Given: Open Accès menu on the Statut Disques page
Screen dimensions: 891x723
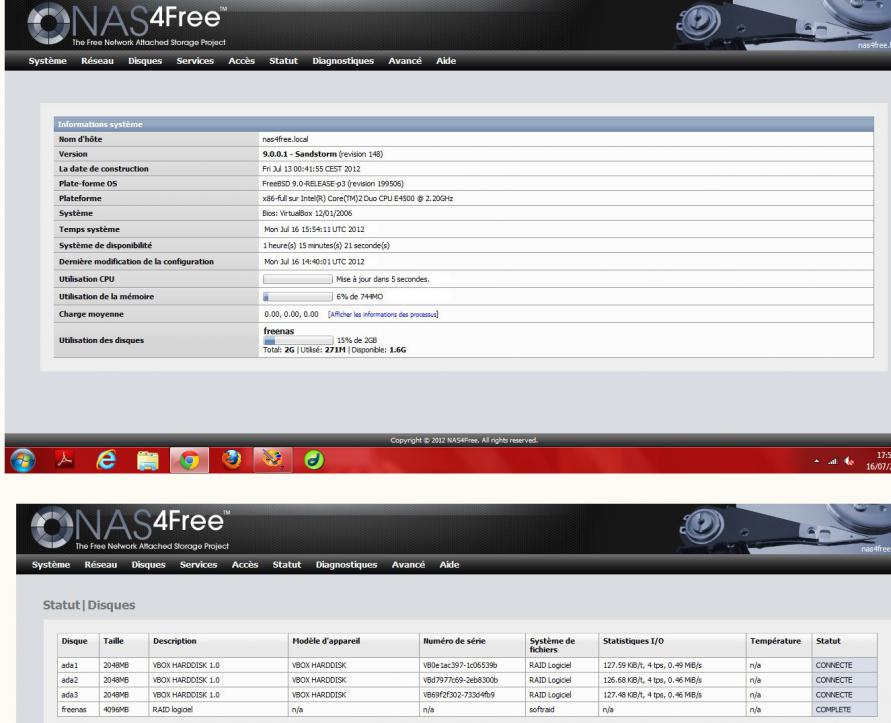Looking at the screenshot, I should tap(245, 564).
